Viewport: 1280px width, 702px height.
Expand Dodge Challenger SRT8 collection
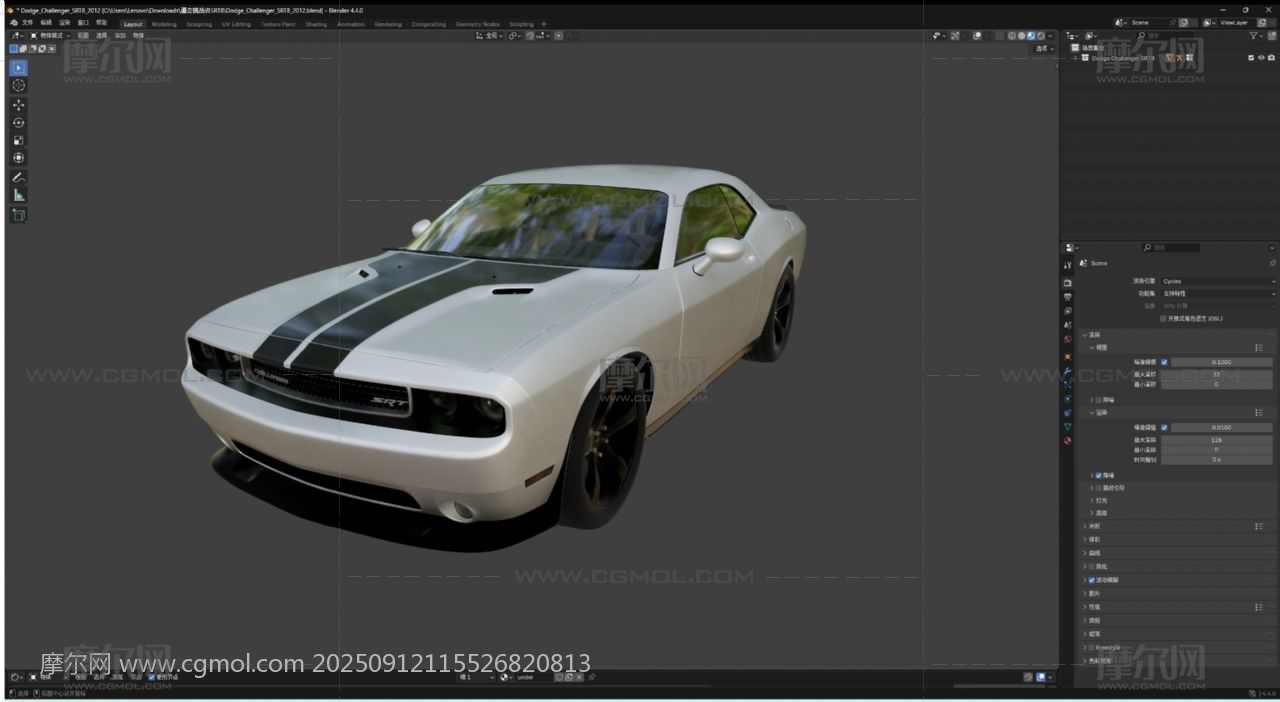(1076, 58)
